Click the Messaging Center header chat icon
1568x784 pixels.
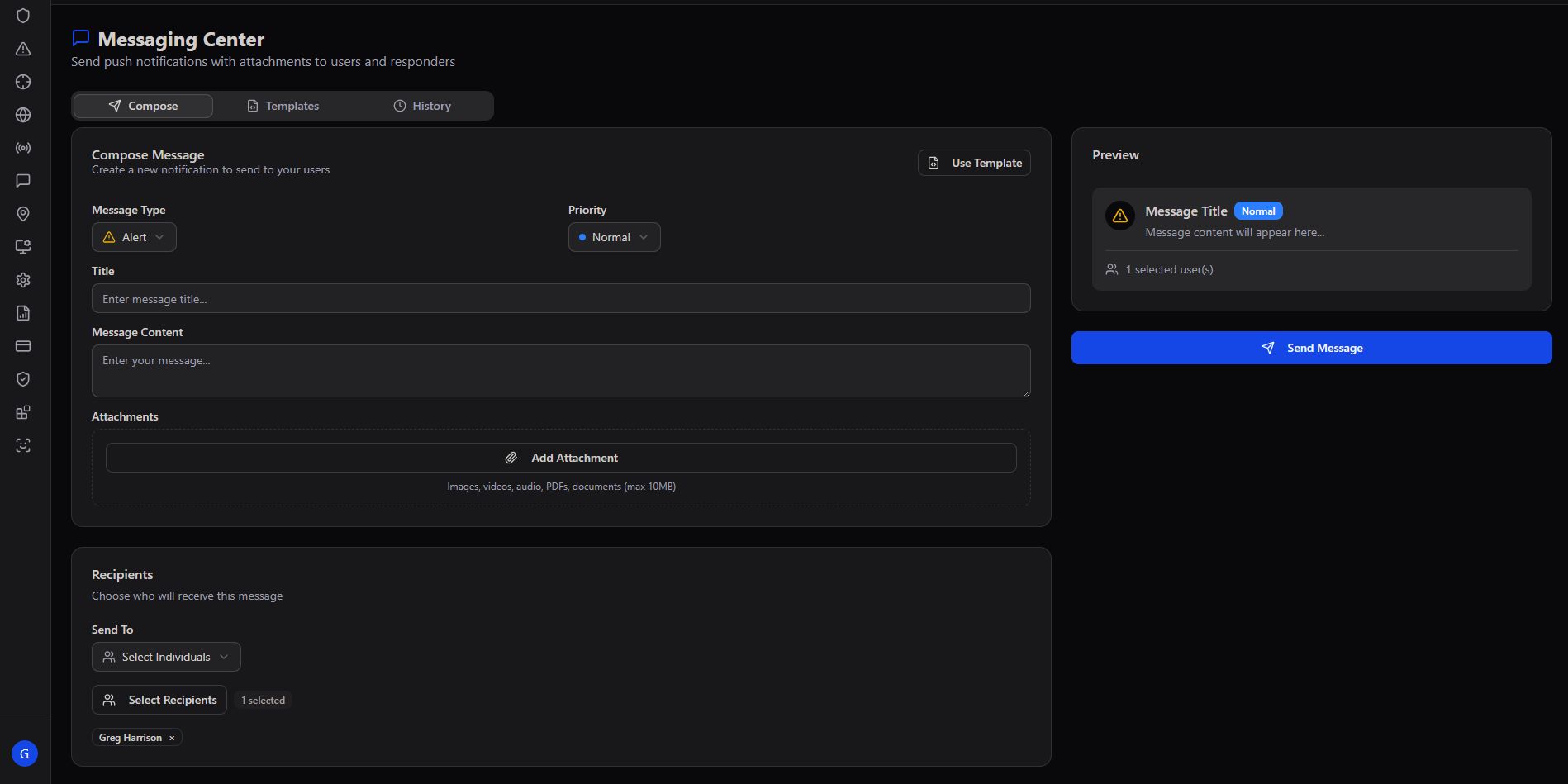pos(81,38)
